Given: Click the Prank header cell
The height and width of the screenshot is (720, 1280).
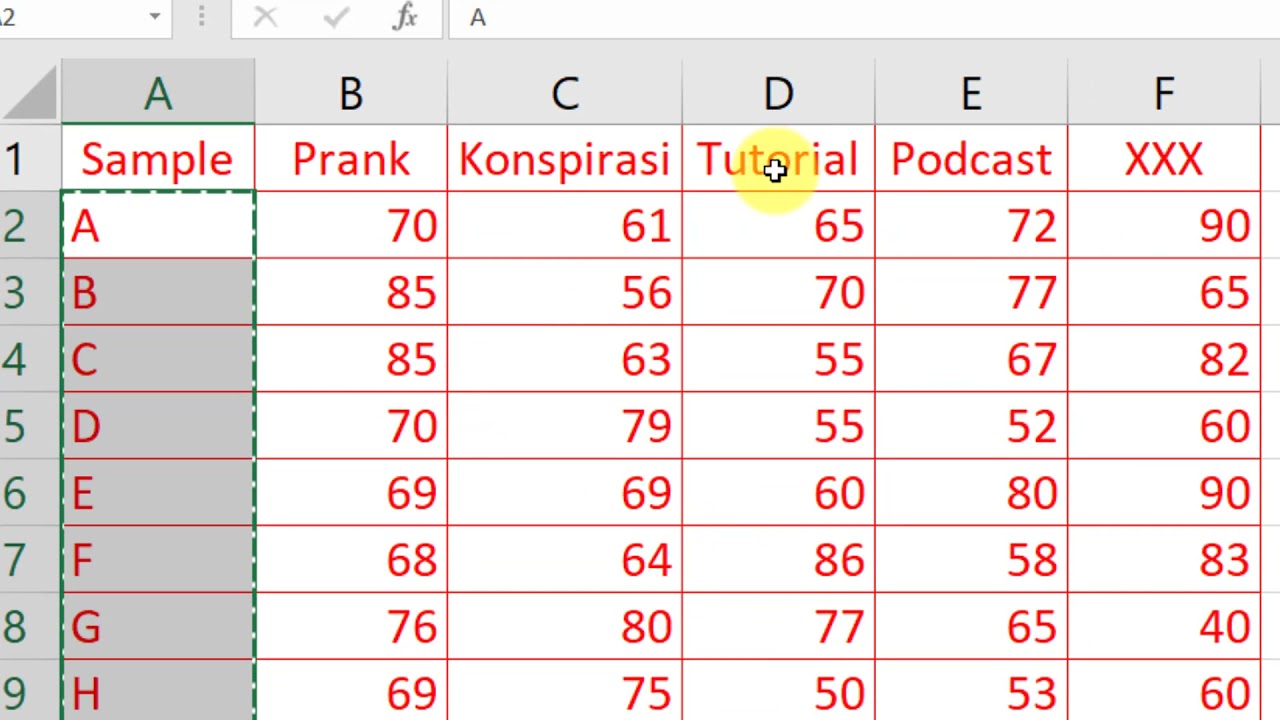Looking at the screenshot, I should 351,159.
